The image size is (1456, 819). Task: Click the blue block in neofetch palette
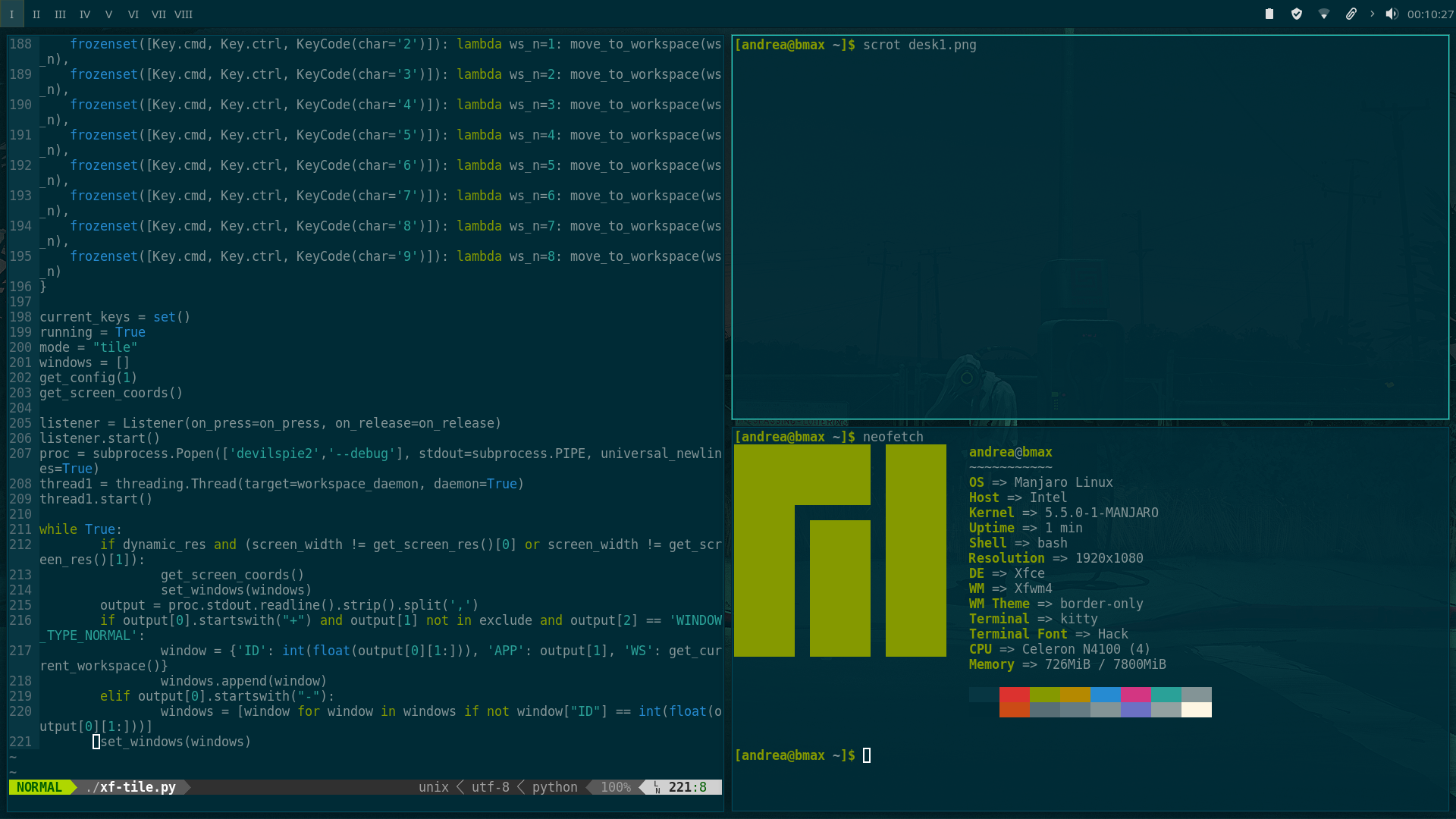click(x=1106, y=695)
